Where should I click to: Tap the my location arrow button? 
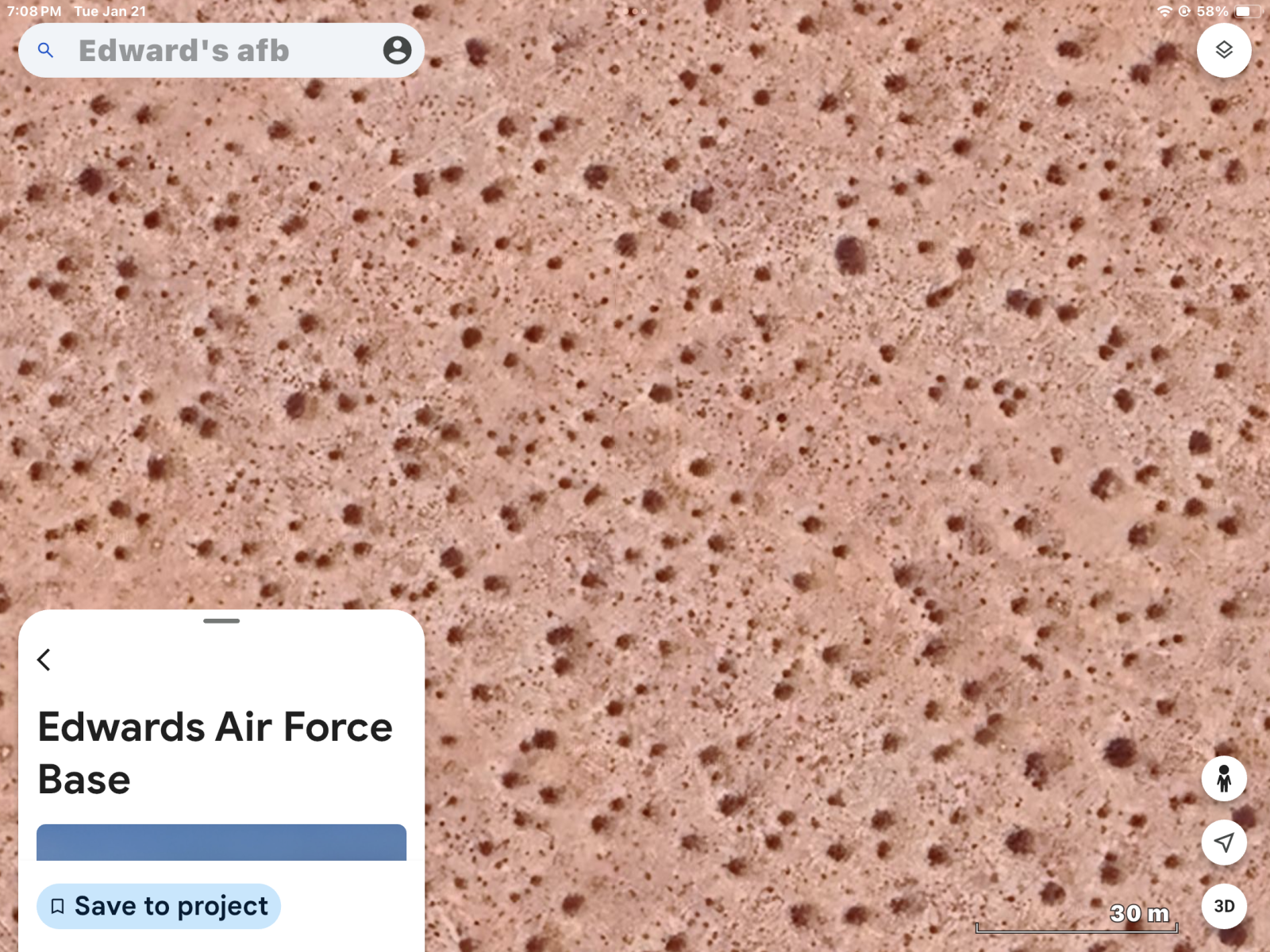click(x=1223, y=843)
